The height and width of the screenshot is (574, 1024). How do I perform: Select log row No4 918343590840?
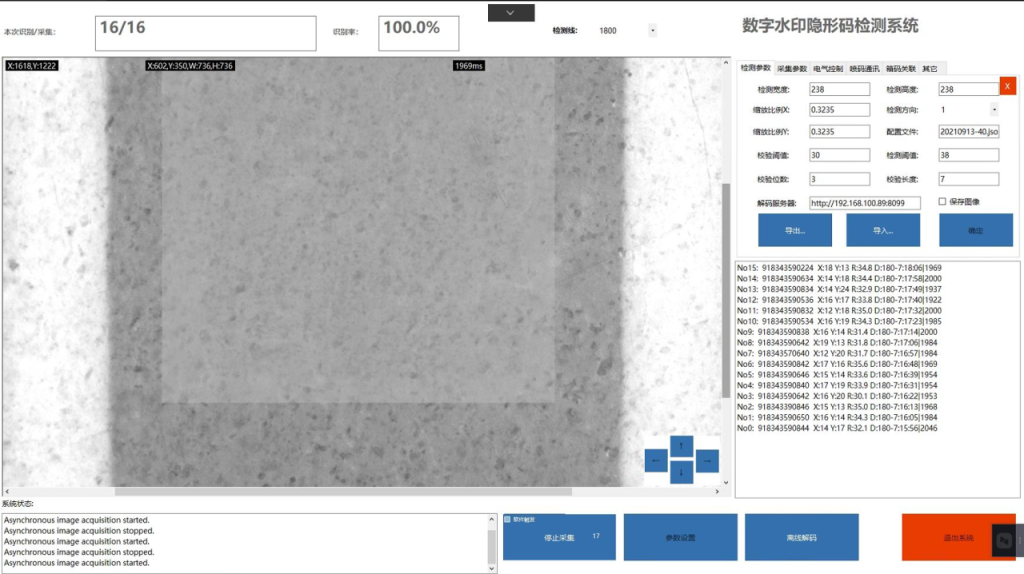[x=837, y=385]
